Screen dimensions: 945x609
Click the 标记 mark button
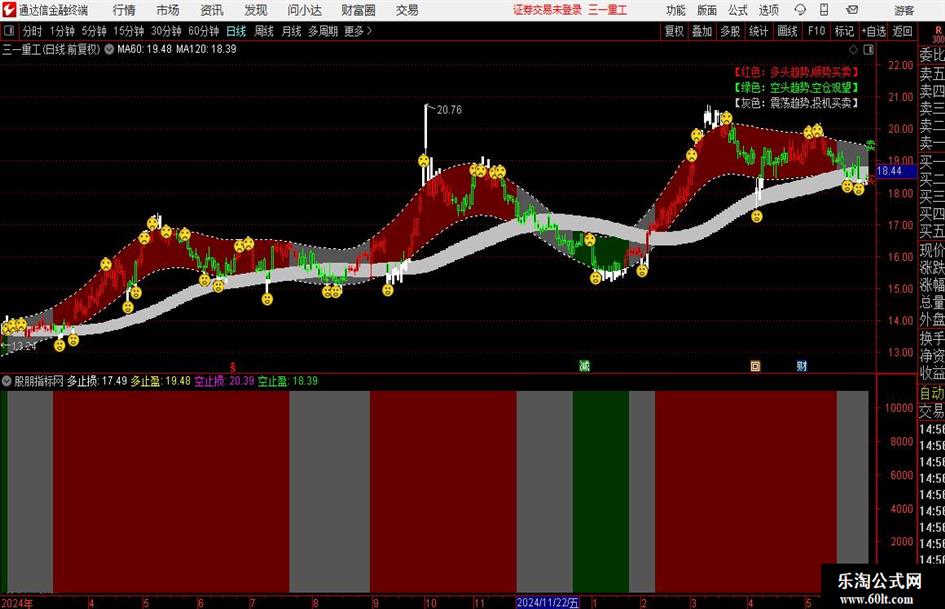(844, 31)
